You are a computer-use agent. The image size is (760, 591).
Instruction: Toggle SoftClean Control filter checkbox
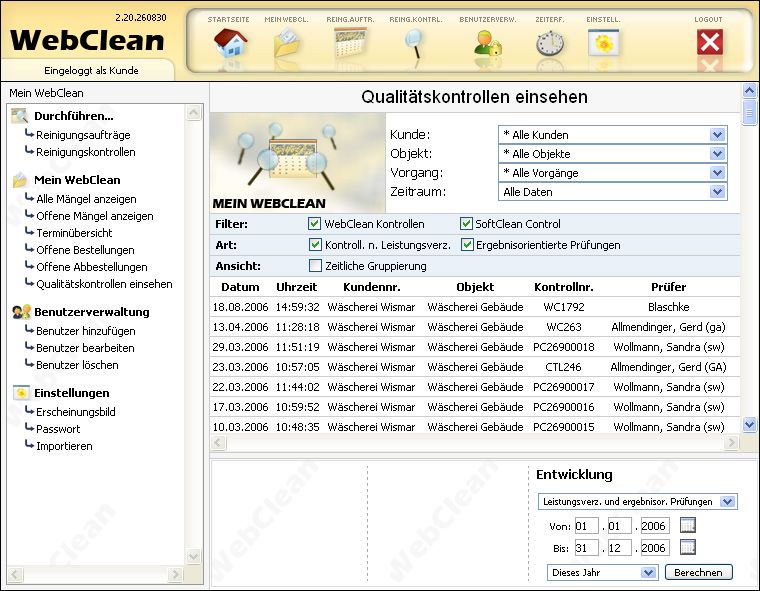click(x=466, y=224)
